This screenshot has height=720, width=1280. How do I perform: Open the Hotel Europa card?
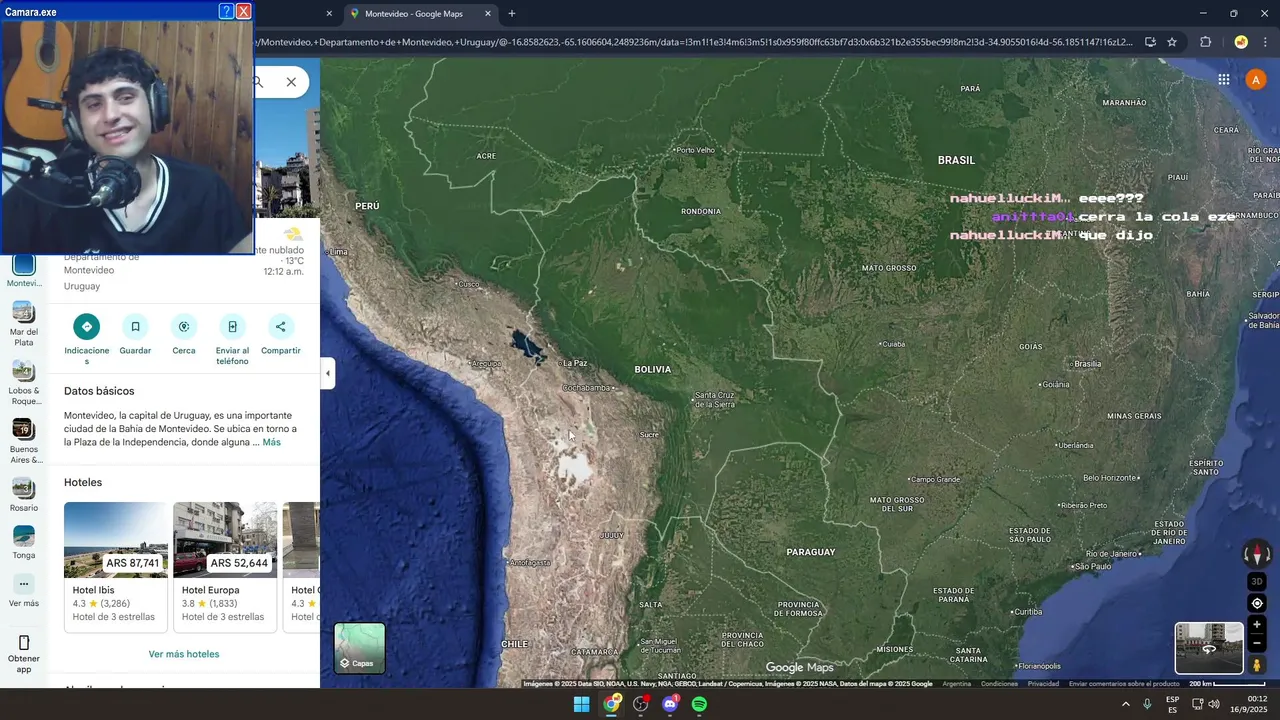coord(225,567)
